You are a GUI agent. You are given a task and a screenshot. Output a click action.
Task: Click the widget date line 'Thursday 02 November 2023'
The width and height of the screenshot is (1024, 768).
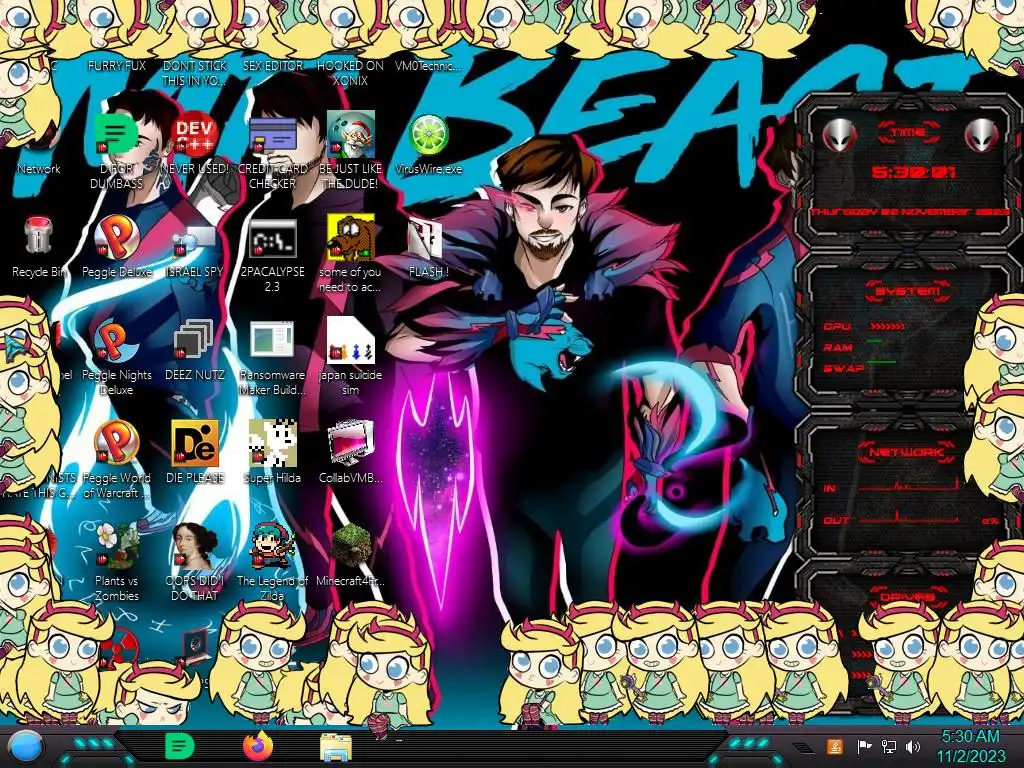pyautogui.click(x=908, y=212)
